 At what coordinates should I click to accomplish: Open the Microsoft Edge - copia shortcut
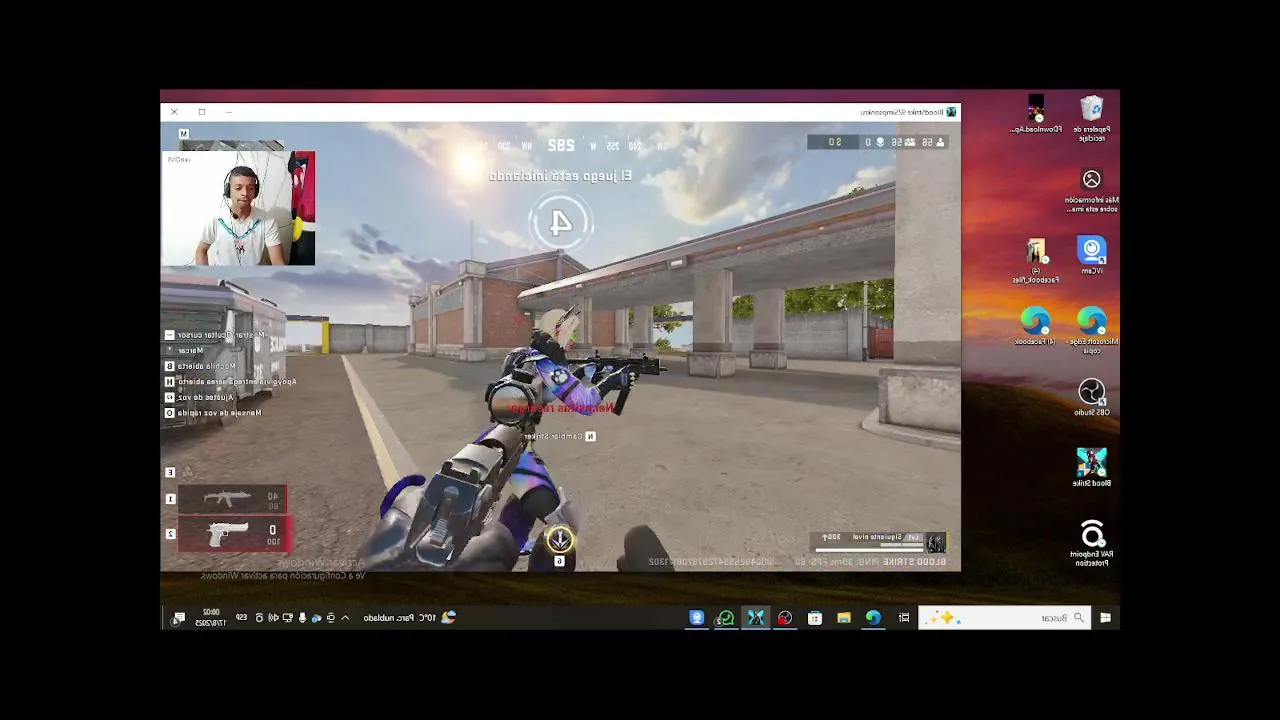(1091, 330)
